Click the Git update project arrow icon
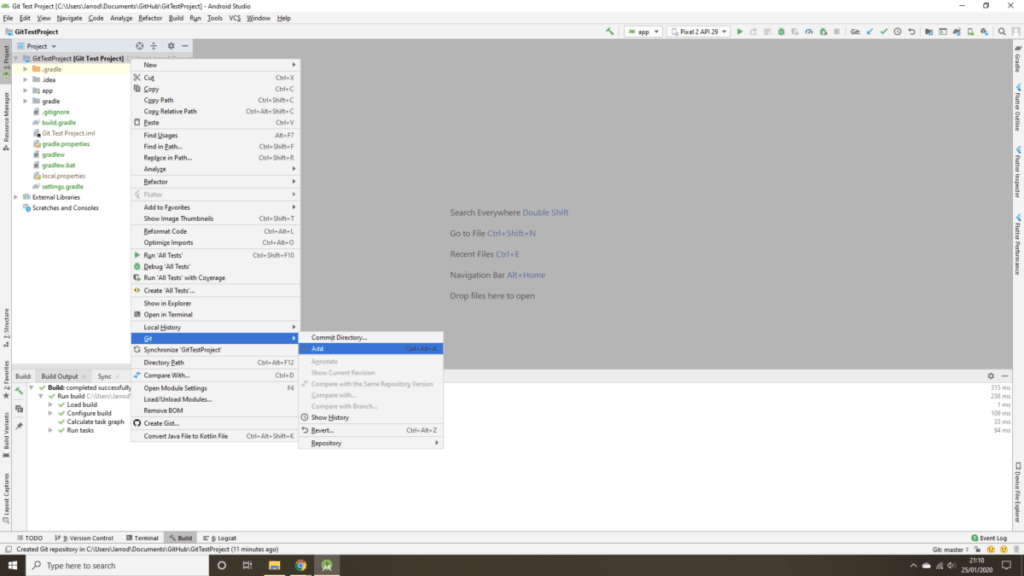This screenshot has height=576, width=1024. click(x=870, y=32)
